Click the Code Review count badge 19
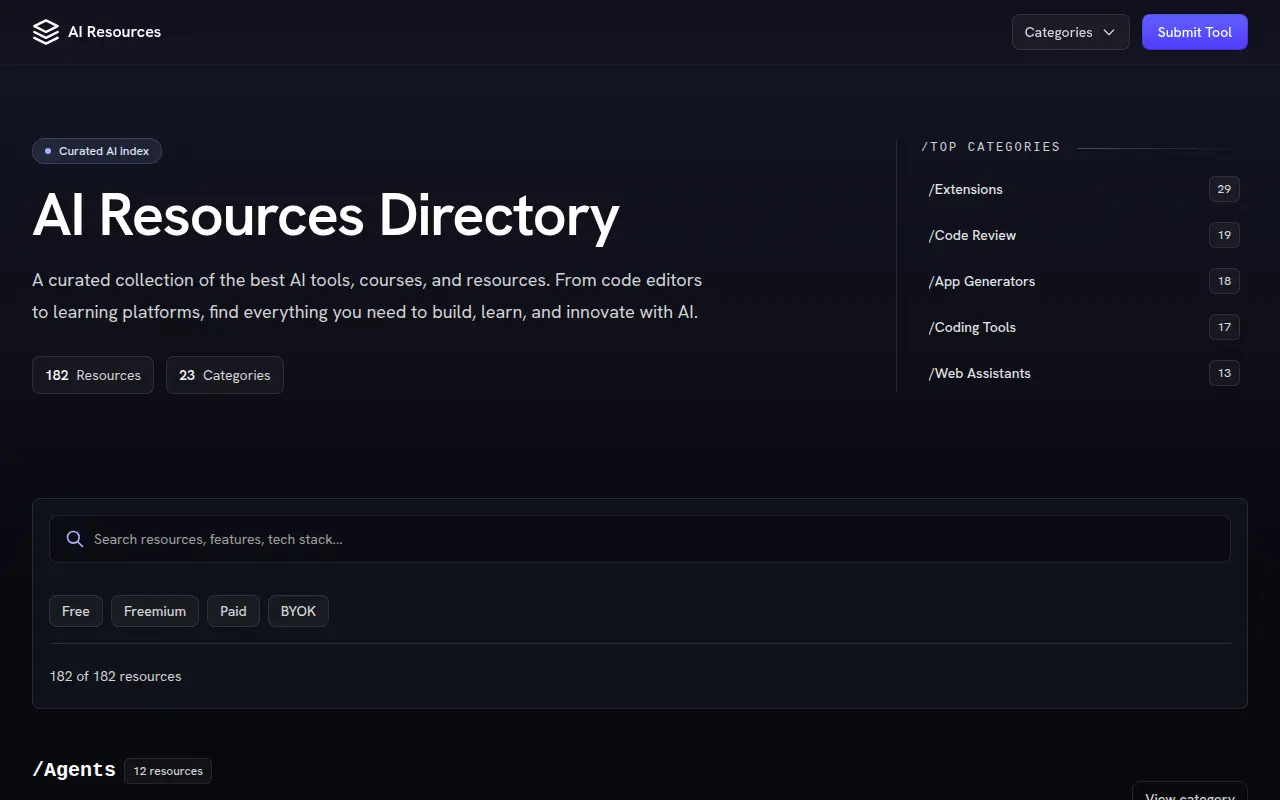Image resolution: width=1280 pixels, height=800 pixels. (1224, 235)
